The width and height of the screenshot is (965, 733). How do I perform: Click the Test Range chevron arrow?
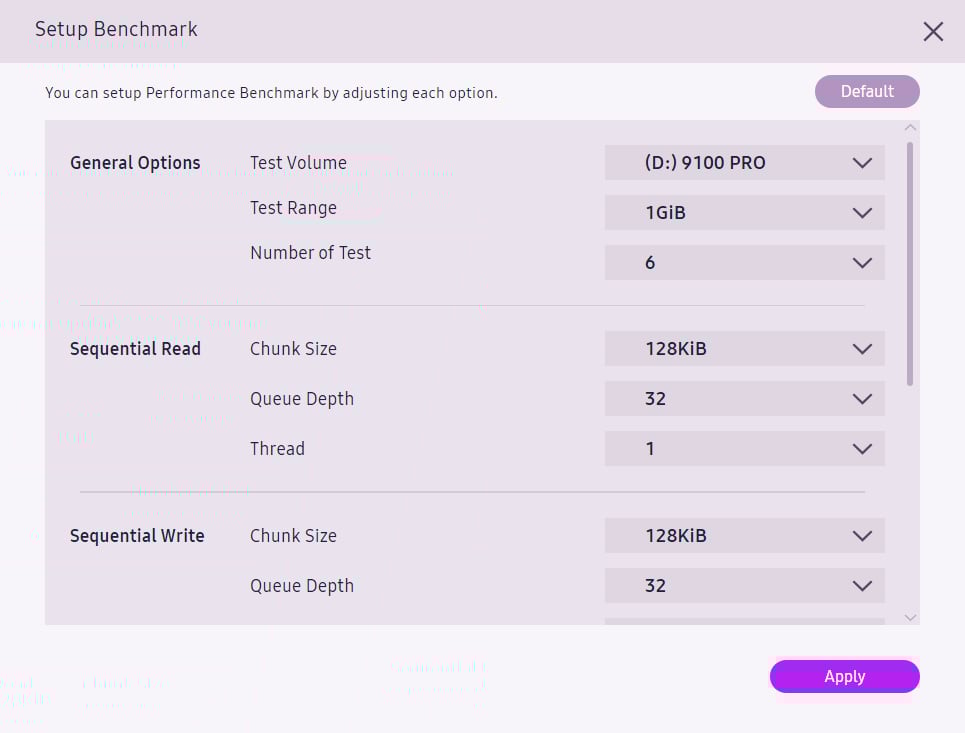pyautogui.click(x=863, y=213)
